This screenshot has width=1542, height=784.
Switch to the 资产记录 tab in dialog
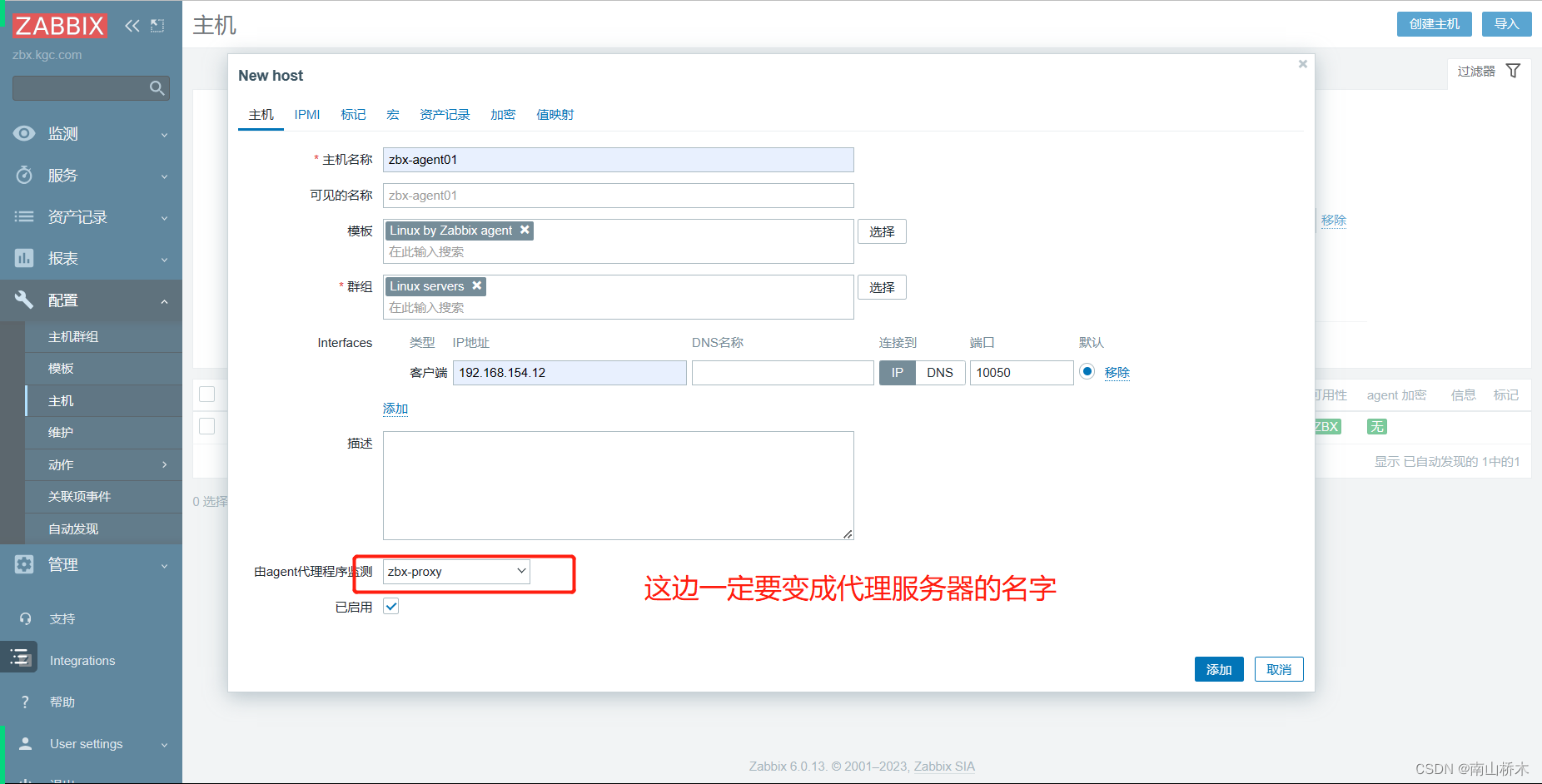pyautogui.click(x=445, y=115)
